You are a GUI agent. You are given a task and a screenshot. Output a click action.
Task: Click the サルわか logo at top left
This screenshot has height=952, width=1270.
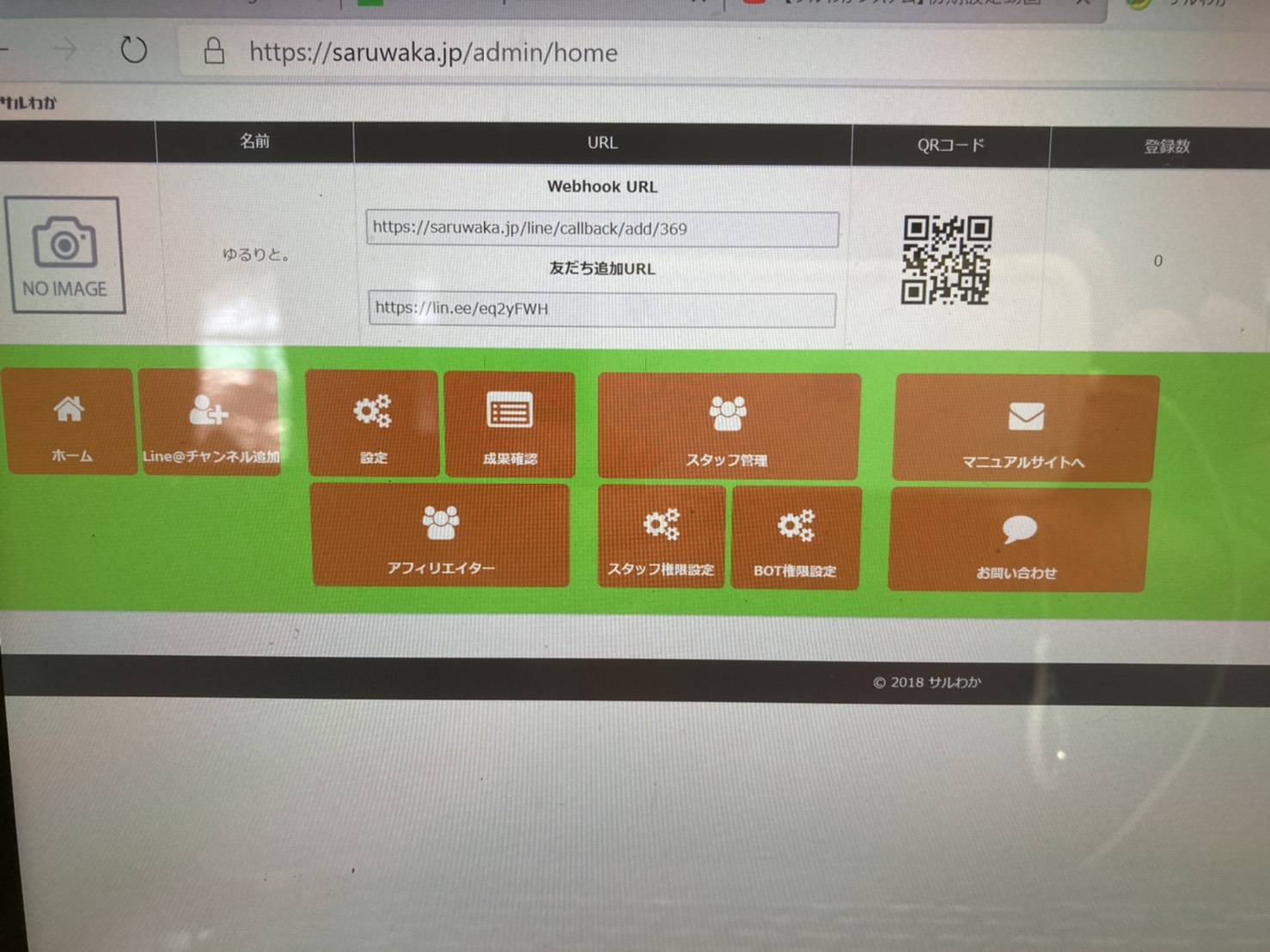tap(28, 102)
